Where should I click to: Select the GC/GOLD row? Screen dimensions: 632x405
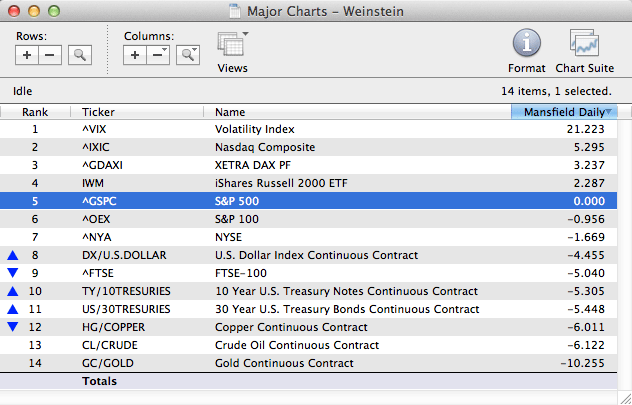tap(300, 363)
